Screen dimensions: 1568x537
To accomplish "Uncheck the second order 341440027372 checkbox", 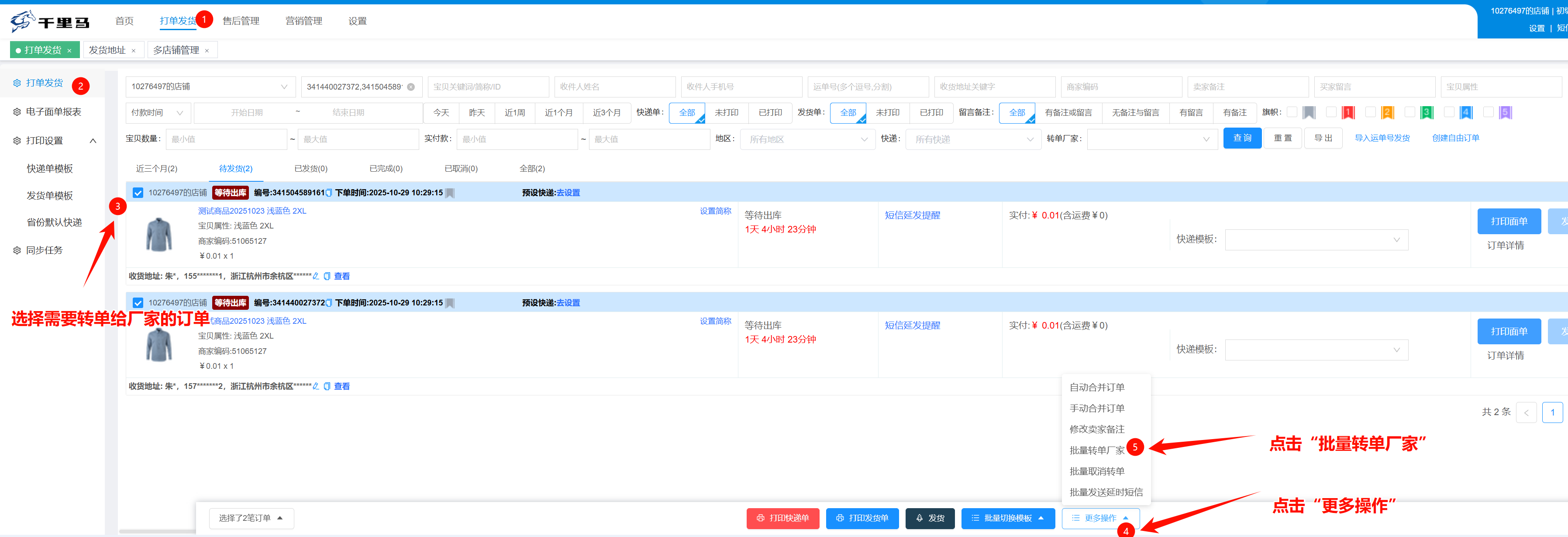I will [x=138, y=303].
